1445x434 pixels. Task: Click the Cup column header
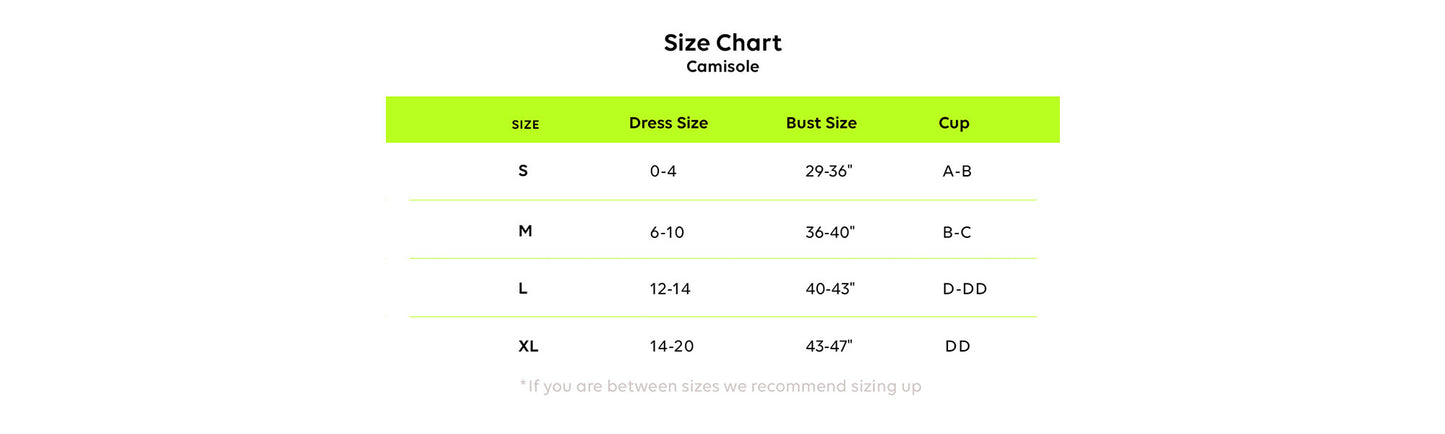point(954,123)
